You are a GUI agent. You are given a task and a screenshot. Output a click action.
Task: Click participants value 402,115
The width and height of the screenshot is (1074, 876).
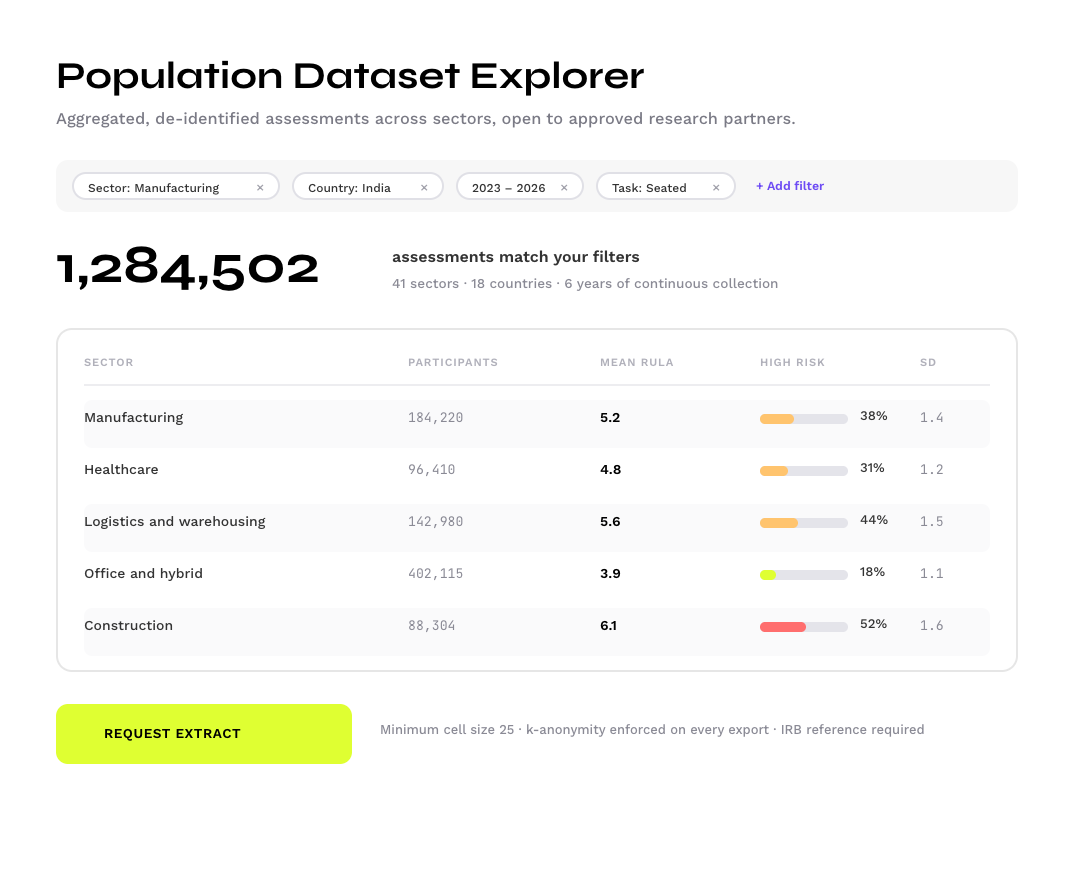[436, 574]
